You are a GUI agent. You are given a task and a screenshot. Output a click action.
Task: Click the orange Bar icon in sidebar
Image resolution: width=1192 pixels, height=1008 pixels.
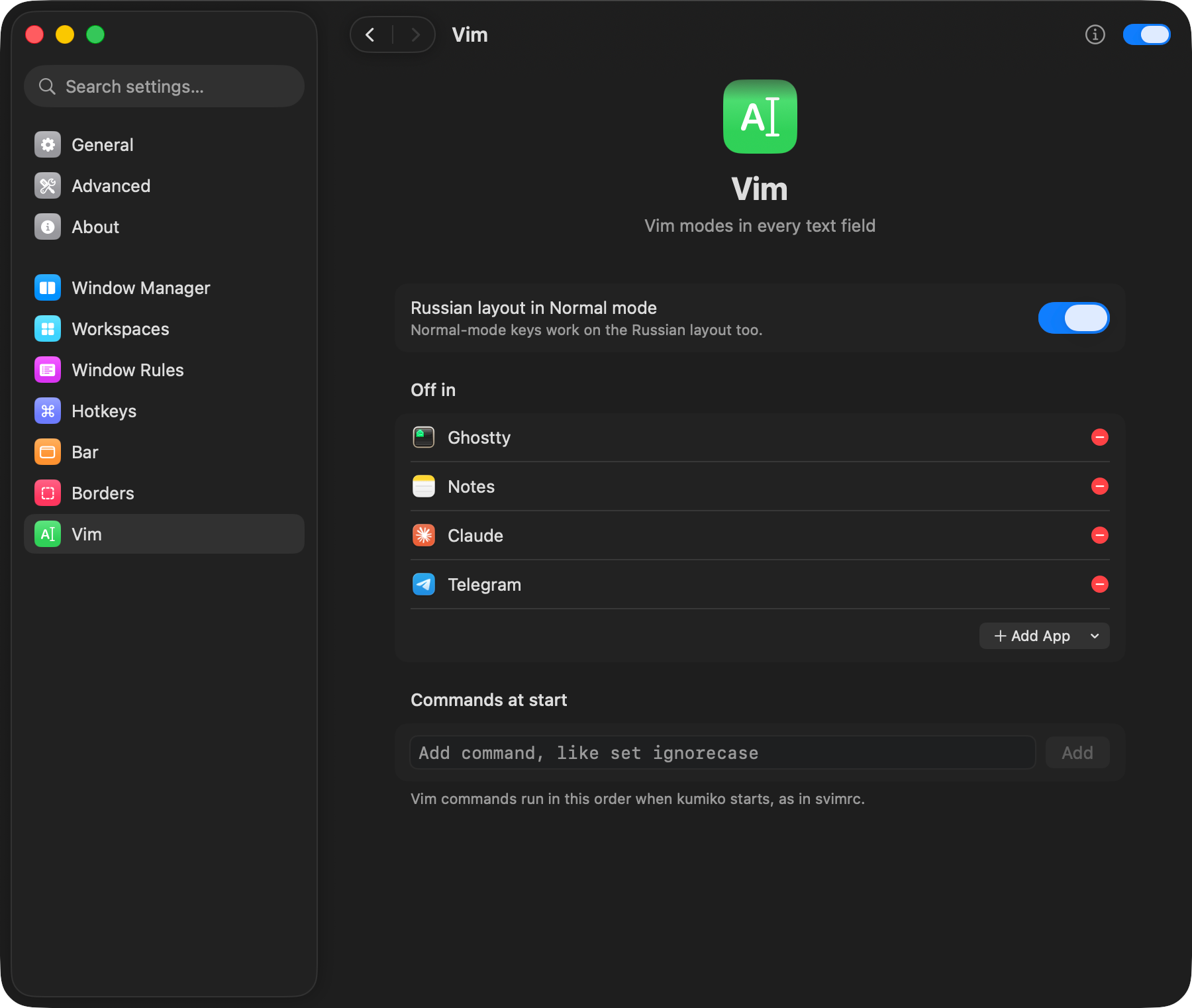pos(48,452)
